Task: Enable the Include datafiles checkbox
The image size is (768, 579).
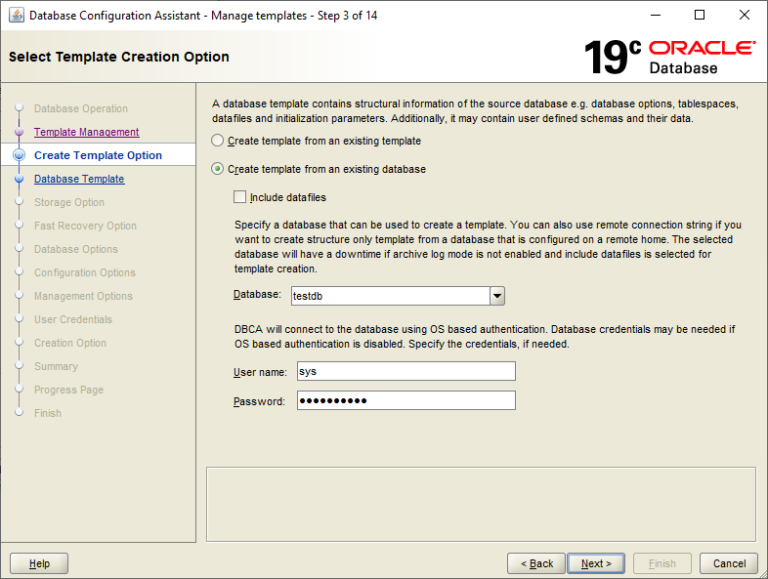Action: click(240, 197)
